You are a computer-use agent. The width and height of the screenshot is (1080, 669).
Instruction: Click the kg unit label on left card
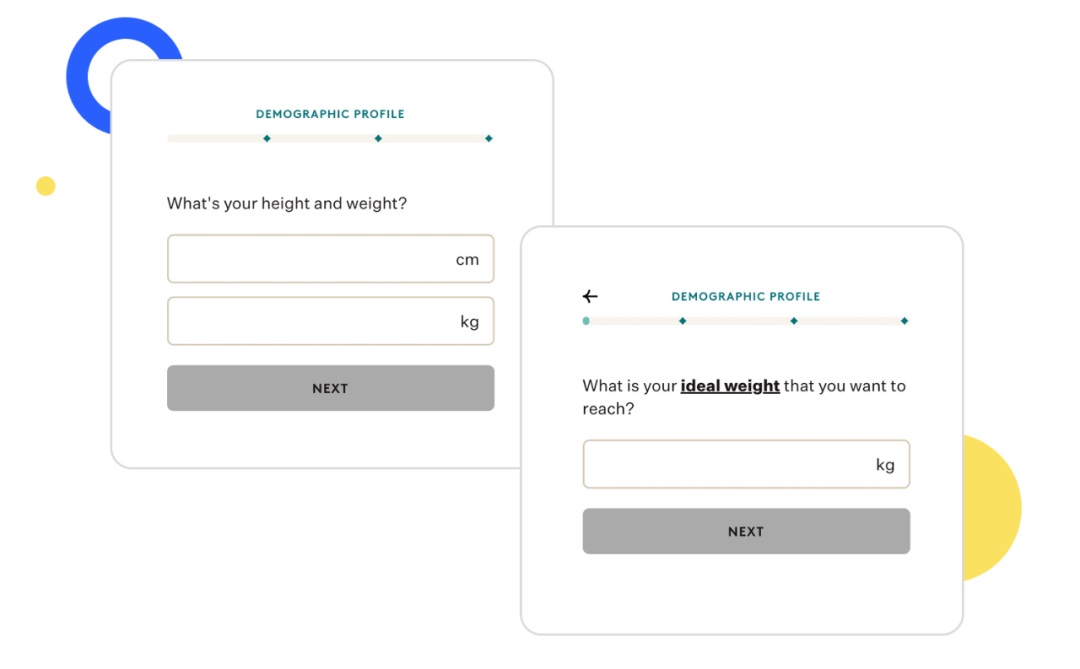point(470,322)
